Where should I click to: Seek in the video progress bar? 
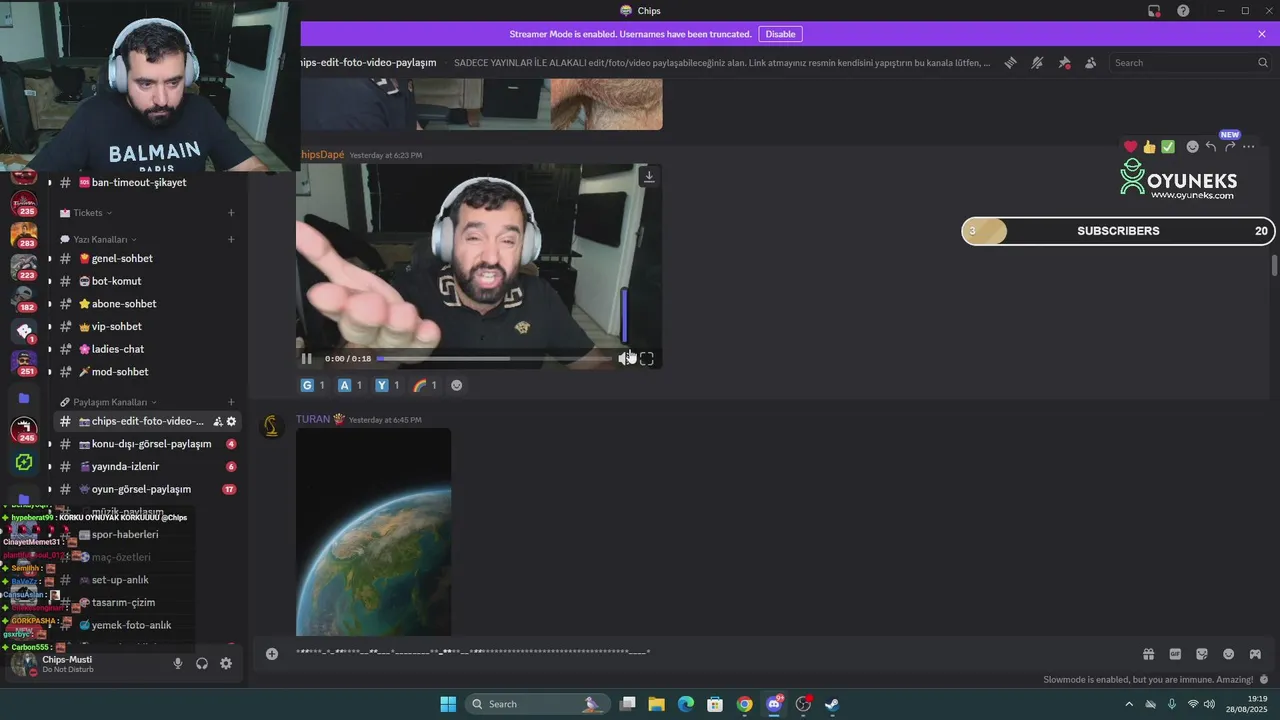pos(494,358)
